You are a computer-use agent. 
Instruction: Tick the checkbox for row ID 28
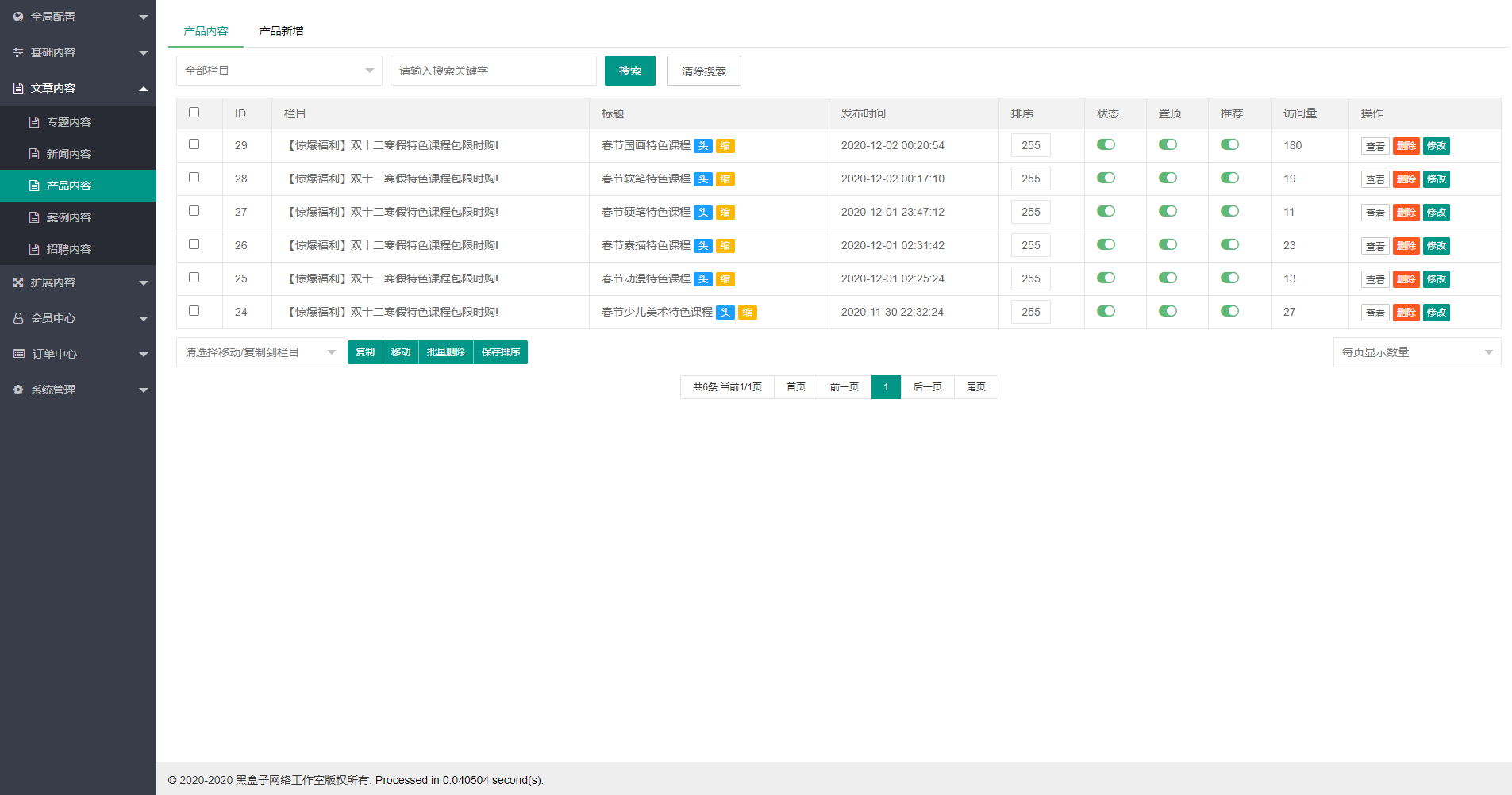(194, 178)
